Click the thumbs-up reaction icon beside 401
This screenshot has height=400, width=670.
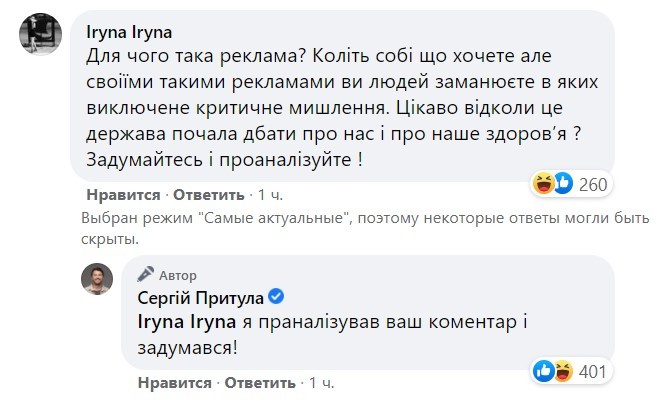click(545, 371)
